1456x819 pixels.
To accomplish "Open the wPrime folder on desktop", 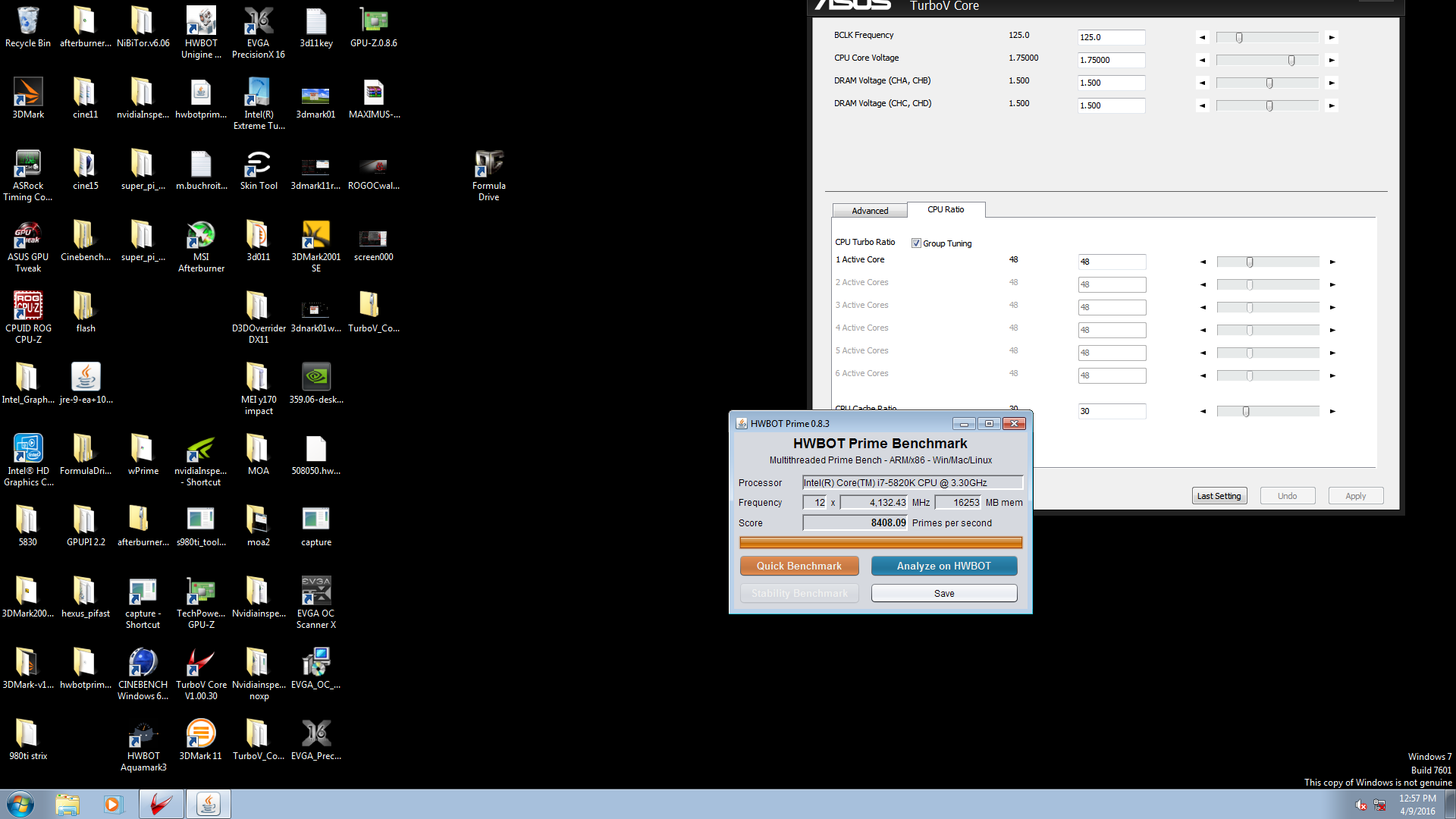I will [143, 455].
